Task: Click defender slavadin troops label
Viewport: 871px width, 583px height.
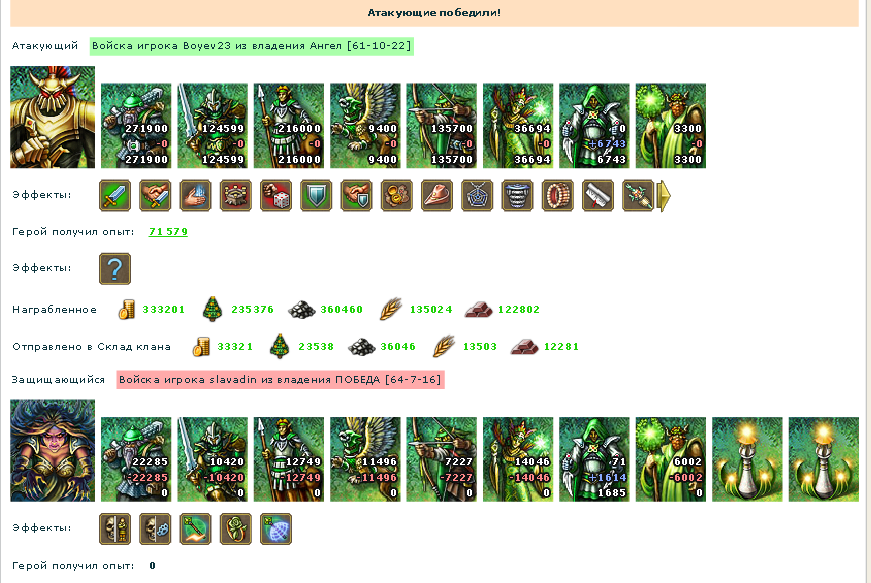Action: (281, 380)
